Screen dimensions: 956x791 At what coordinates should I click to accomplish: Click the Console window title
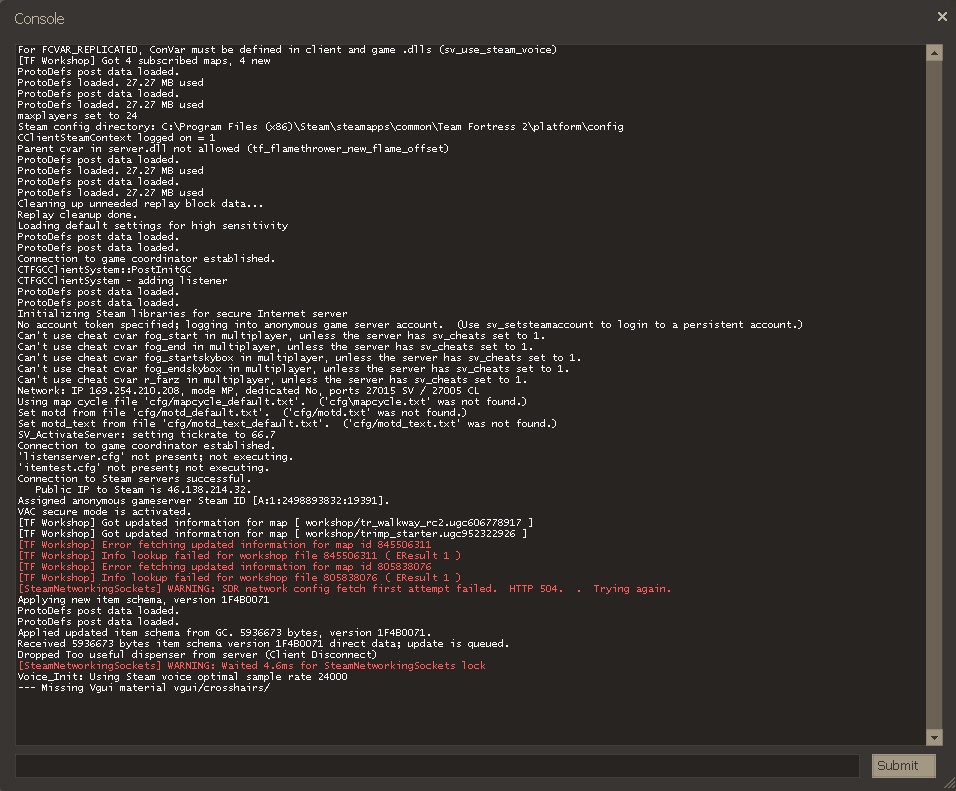[x=39, y=19]
